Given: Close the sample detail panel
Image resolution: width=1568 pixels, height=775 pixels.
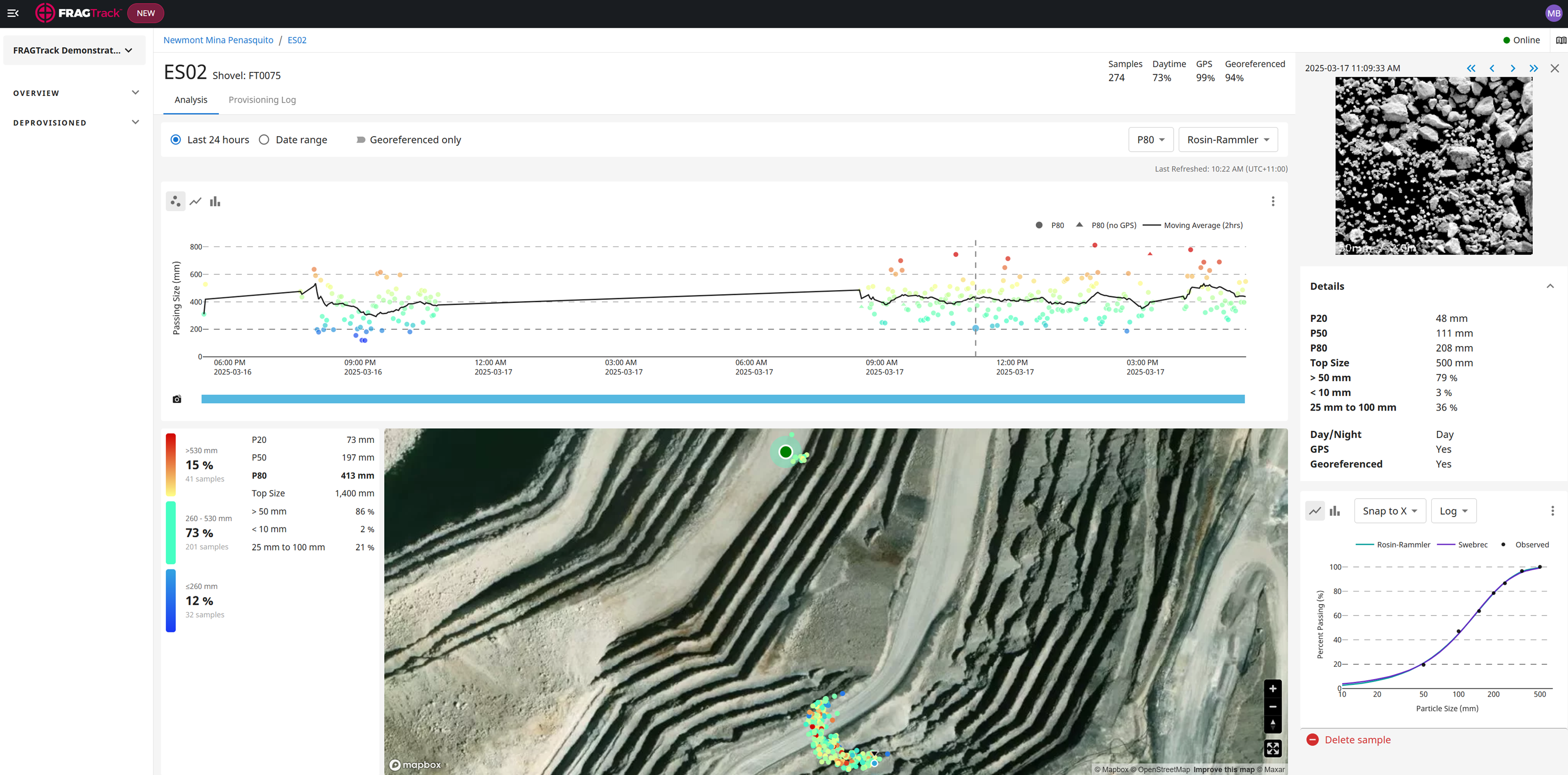Looking at the screenshot, I should click(1555, 68).
